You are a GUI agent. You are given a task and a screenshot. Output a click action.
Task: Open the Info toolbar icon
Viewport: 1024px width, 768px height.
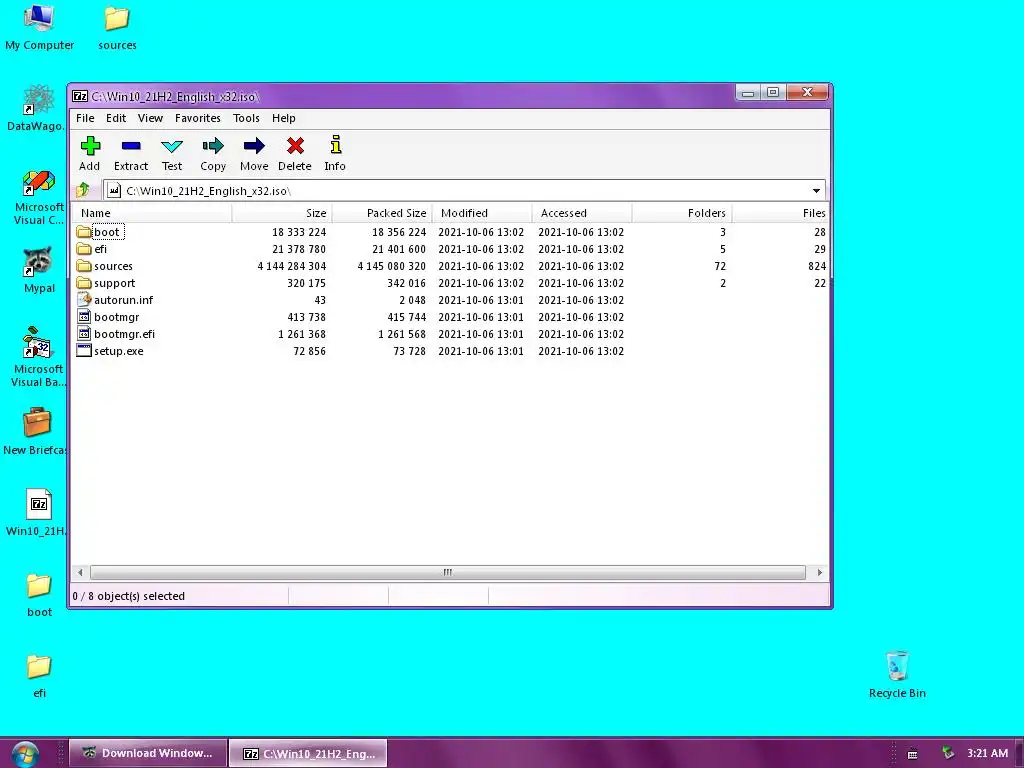(336, 145)
